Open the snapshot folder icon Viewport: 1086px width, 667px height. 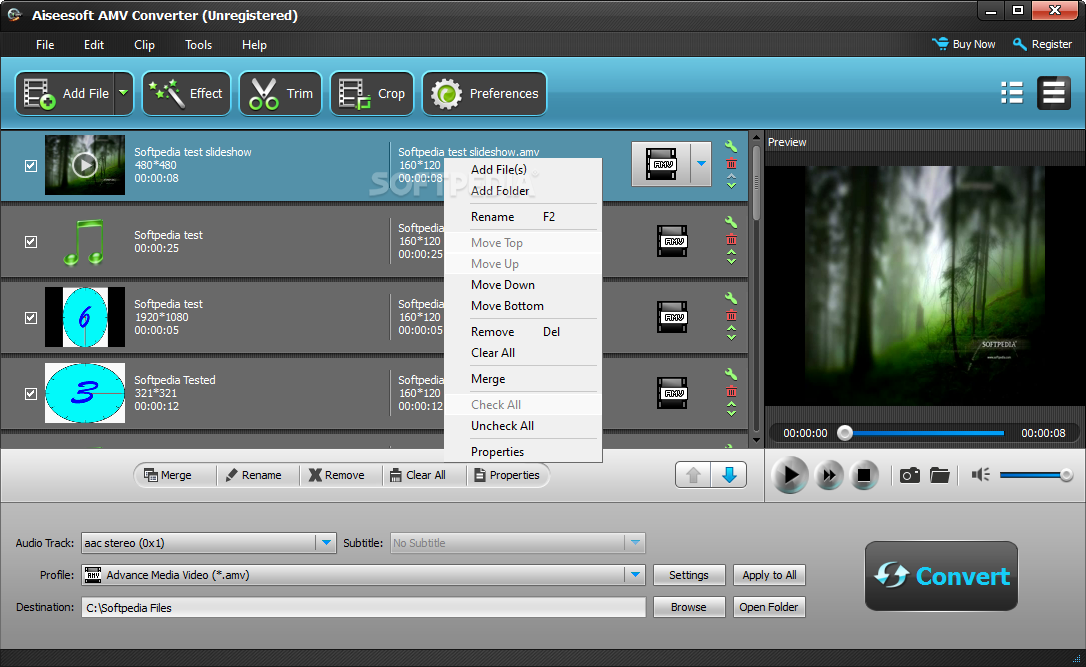(940, 475)
